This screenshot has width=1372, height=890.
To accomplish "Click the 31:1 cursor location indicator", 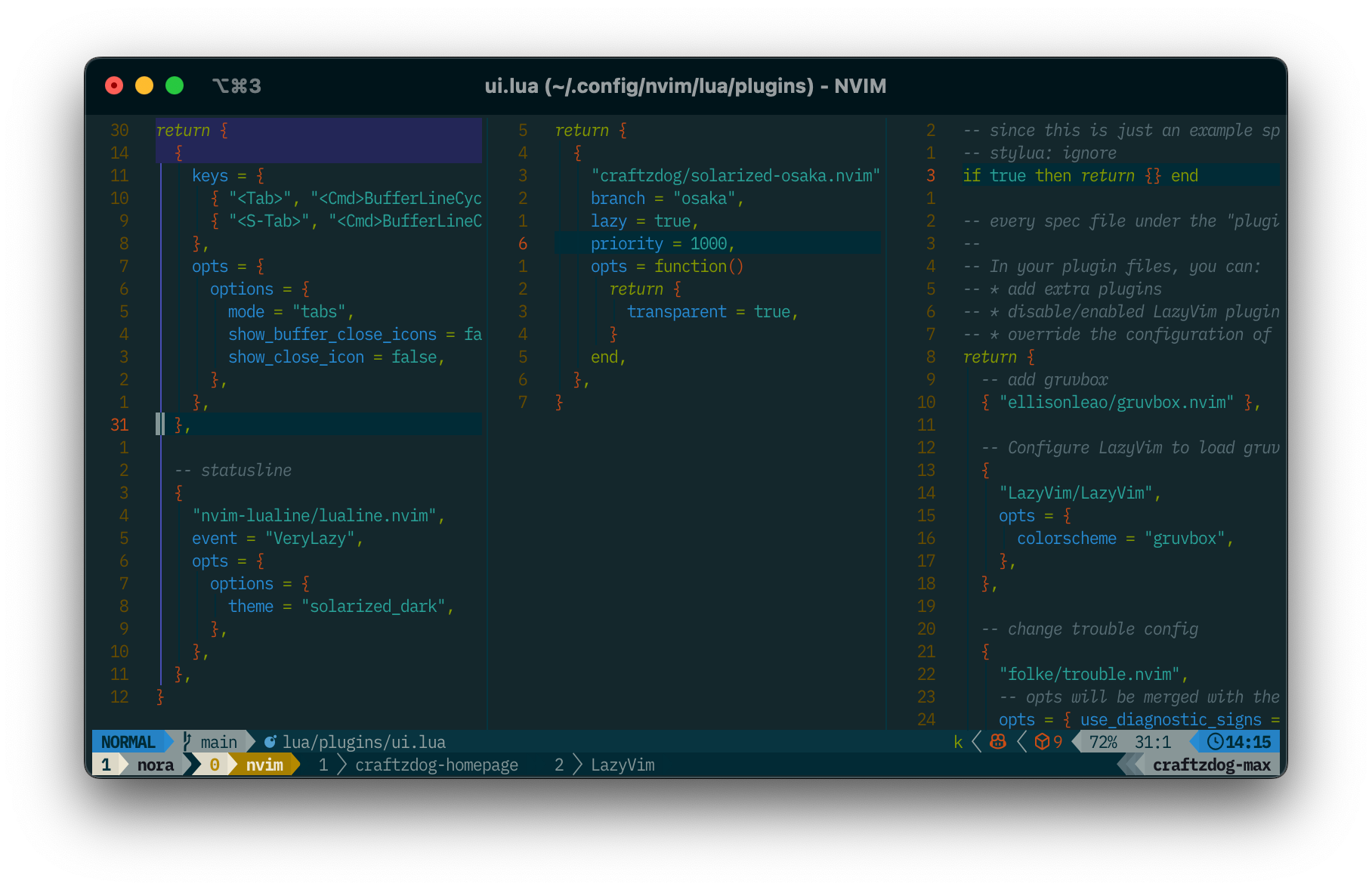I will (x=1153, y=742).
